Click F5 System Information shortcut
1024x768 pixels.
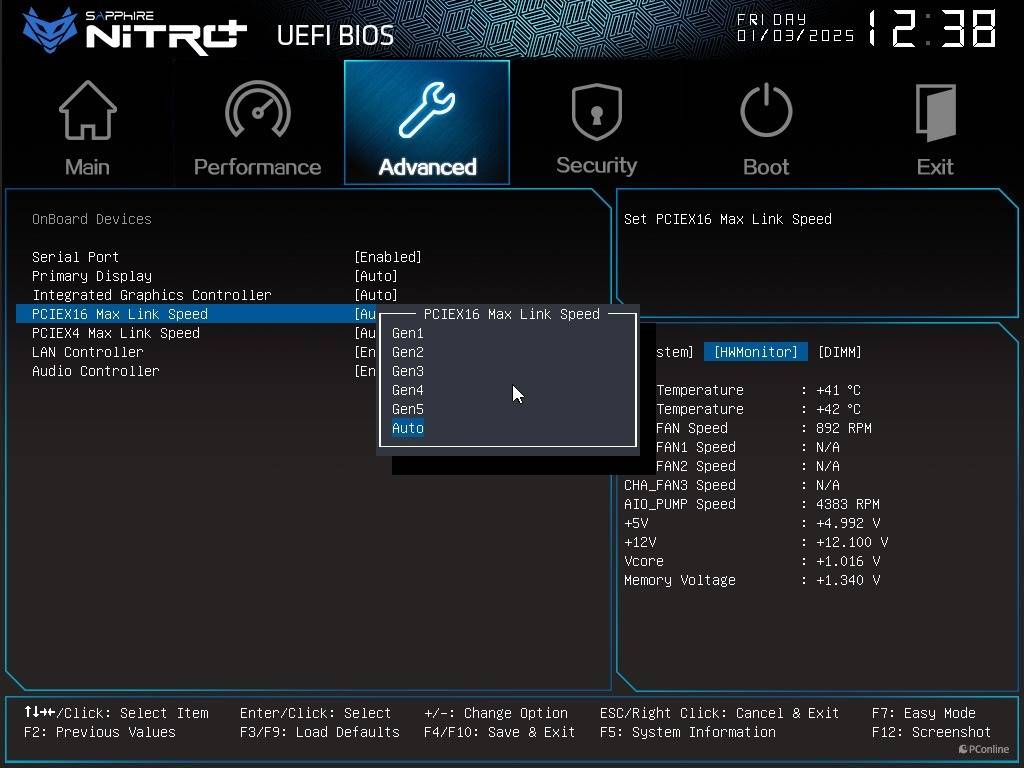(687, 732)
